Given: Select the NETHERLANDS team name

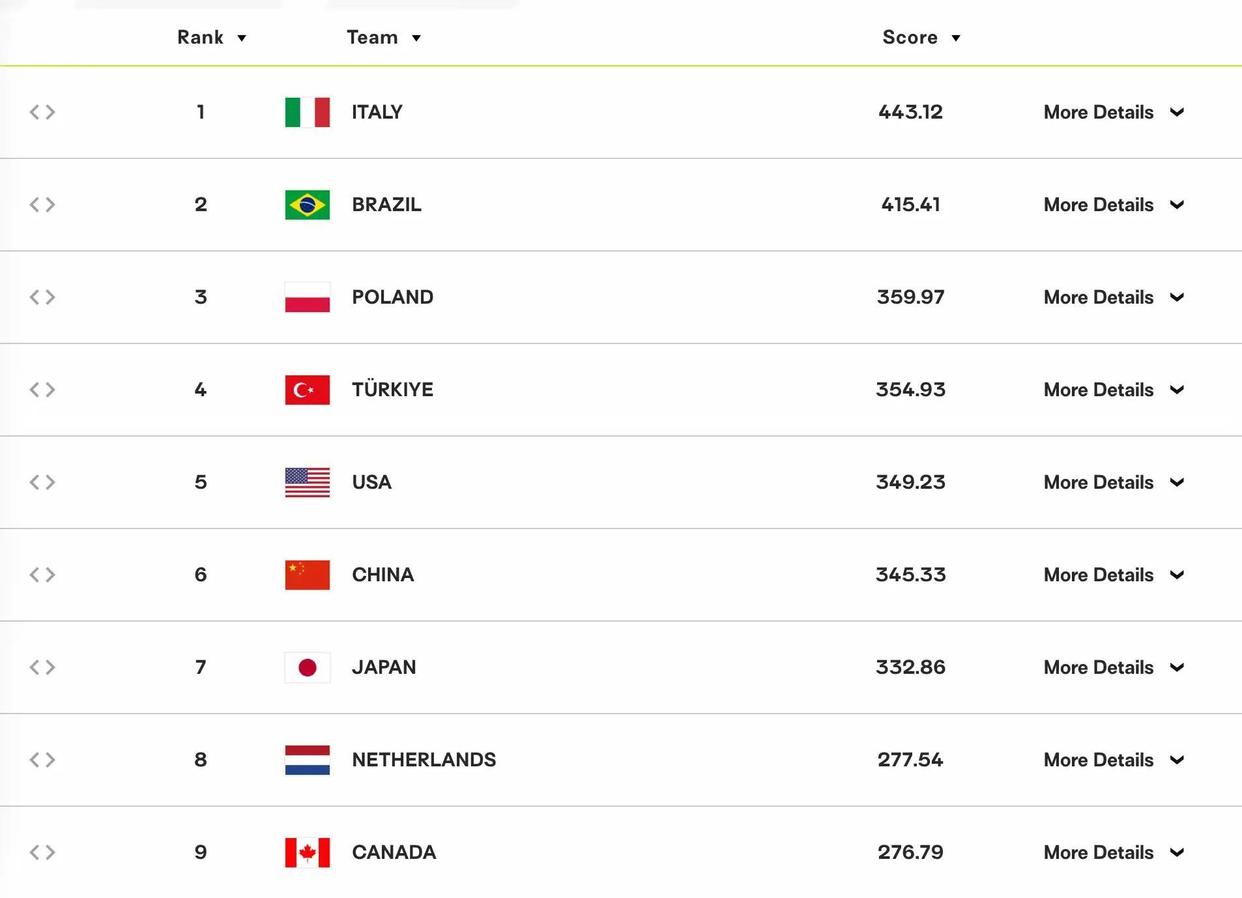Looking at the screenshot, I should tap(424, 760).
